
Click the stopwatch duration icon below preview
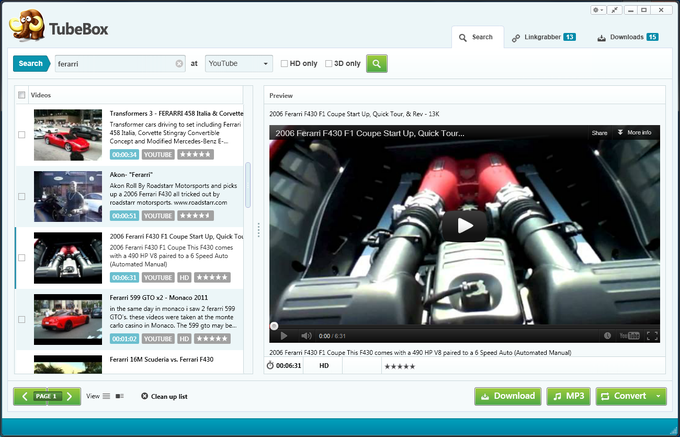[270, 365]
